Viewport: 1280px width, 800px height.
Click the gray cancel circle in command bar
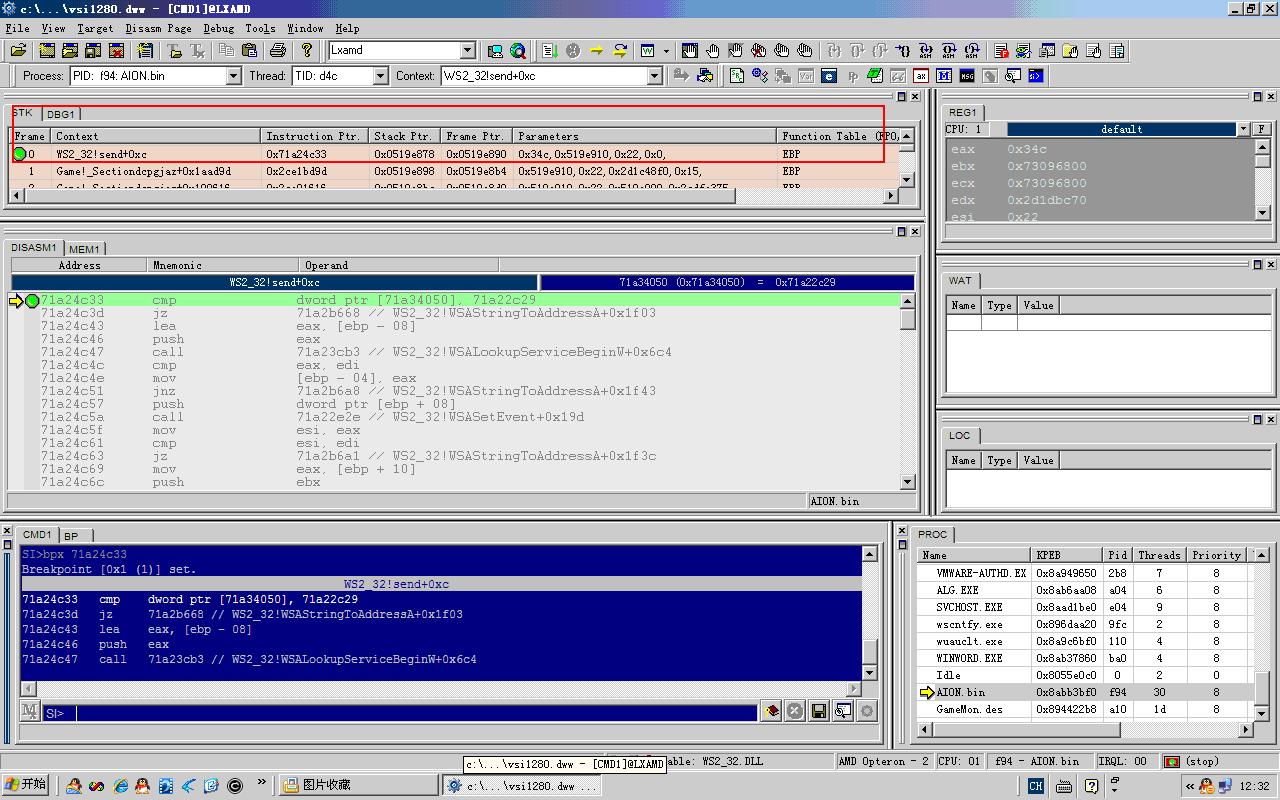795,711
